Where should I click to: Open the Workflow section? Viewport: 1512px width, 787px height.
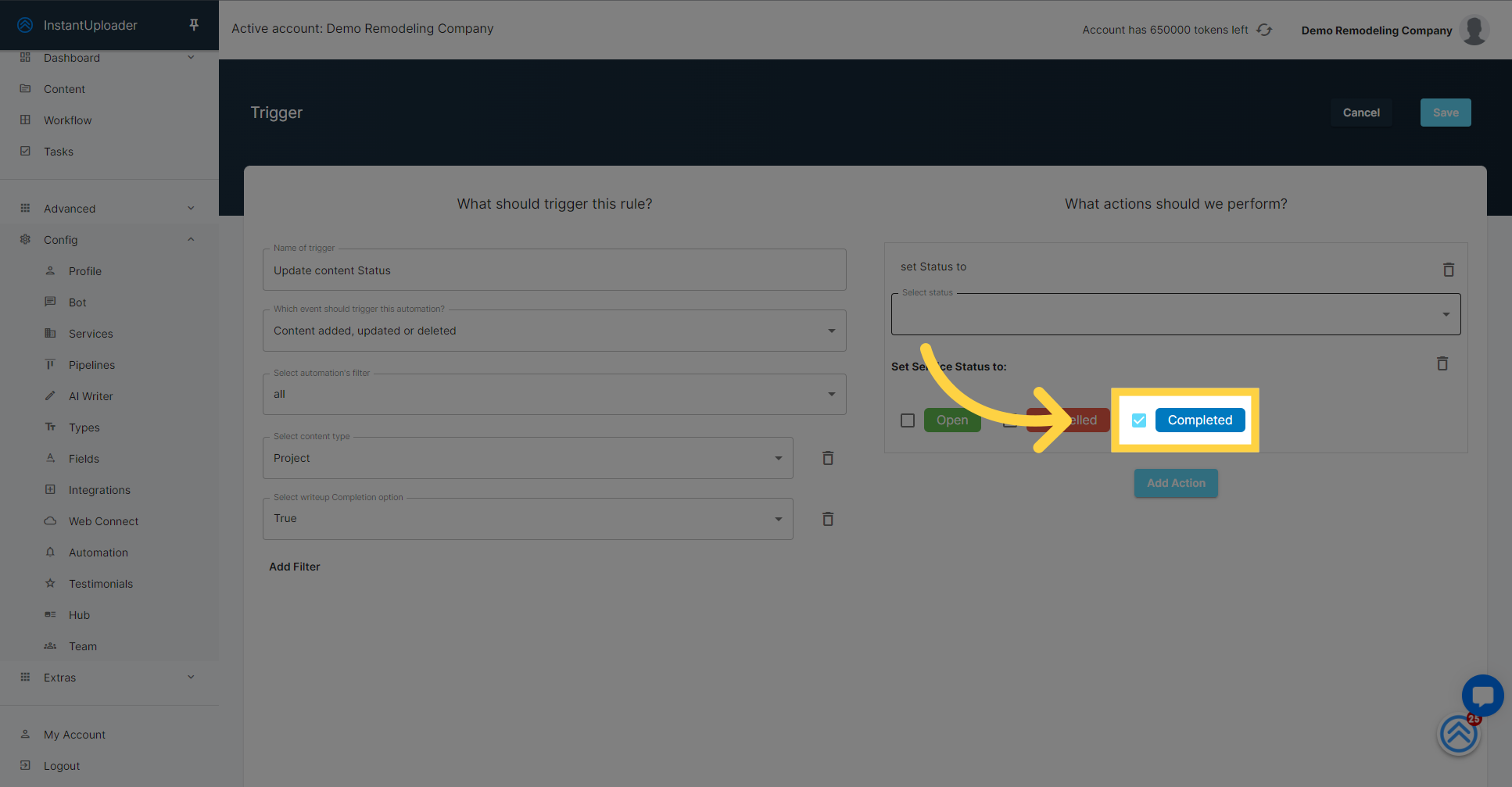click(x=67, y=120)
